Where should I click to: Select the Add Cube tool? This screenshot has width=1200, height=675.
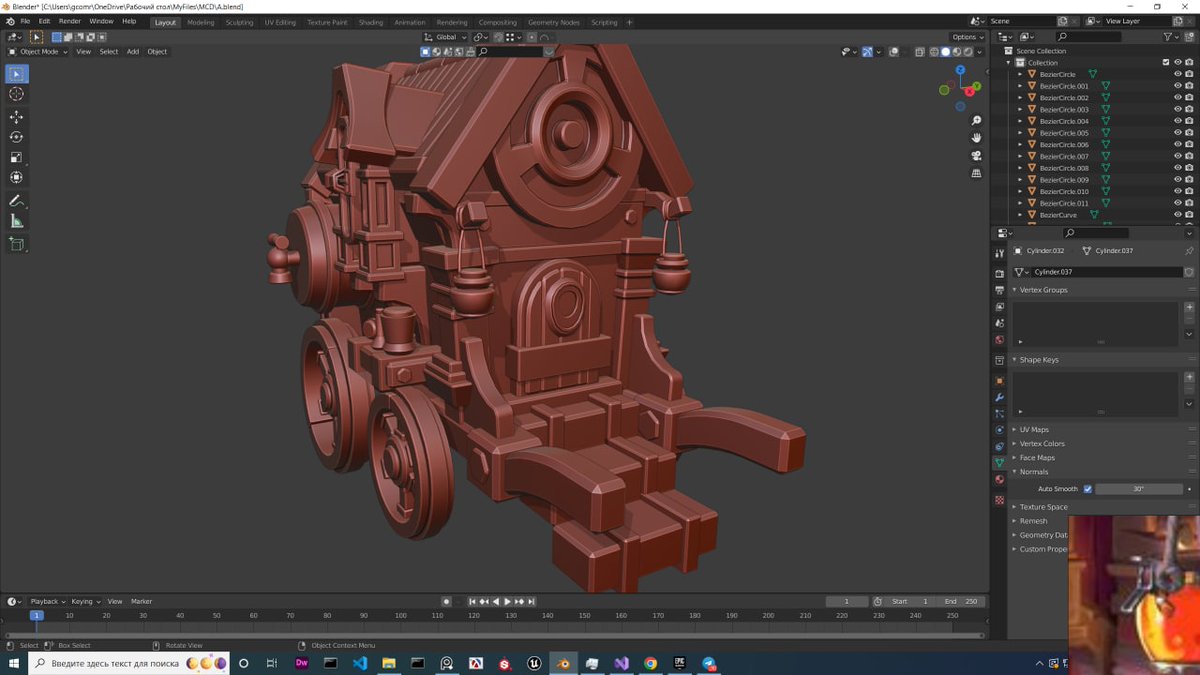click(x=17, y=244)
